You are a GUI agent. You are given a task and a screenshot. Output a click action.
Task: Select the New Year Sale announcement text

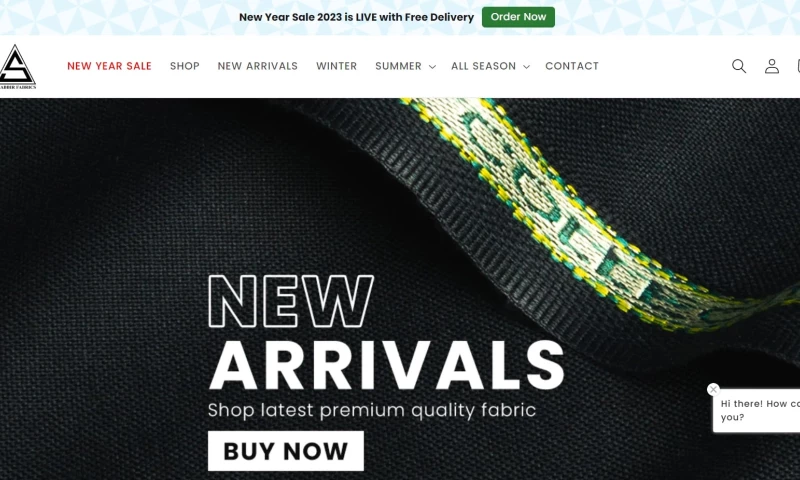[356, 17]
